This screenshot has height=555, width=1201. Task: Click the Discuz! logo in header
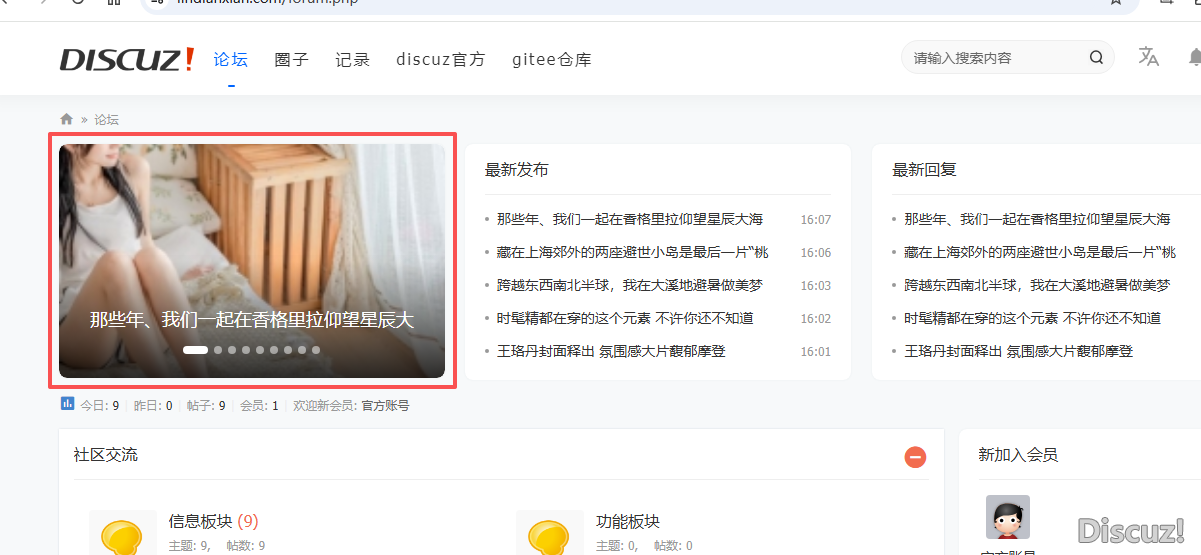tap(127, 60)
